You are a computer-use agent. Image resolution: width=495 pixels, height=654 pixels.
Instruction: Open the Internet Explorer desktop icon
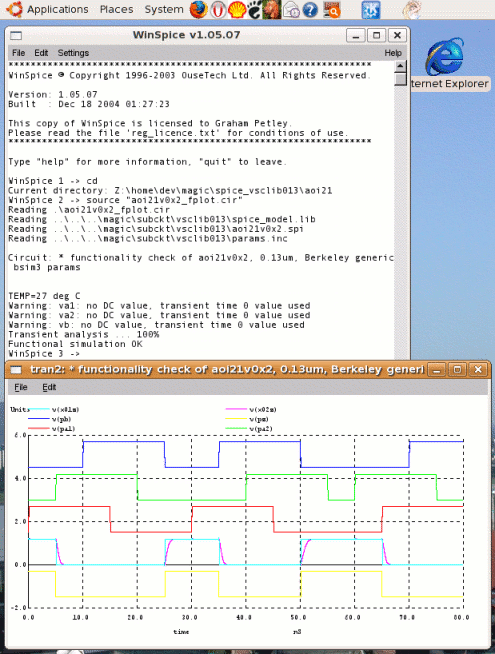click(445, 56)
